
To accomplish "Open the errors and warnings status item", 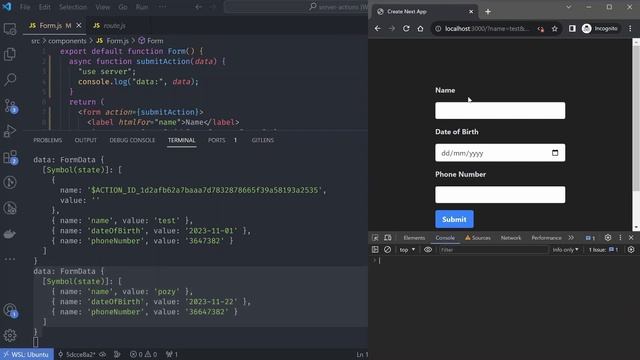I will click(143, 354).
